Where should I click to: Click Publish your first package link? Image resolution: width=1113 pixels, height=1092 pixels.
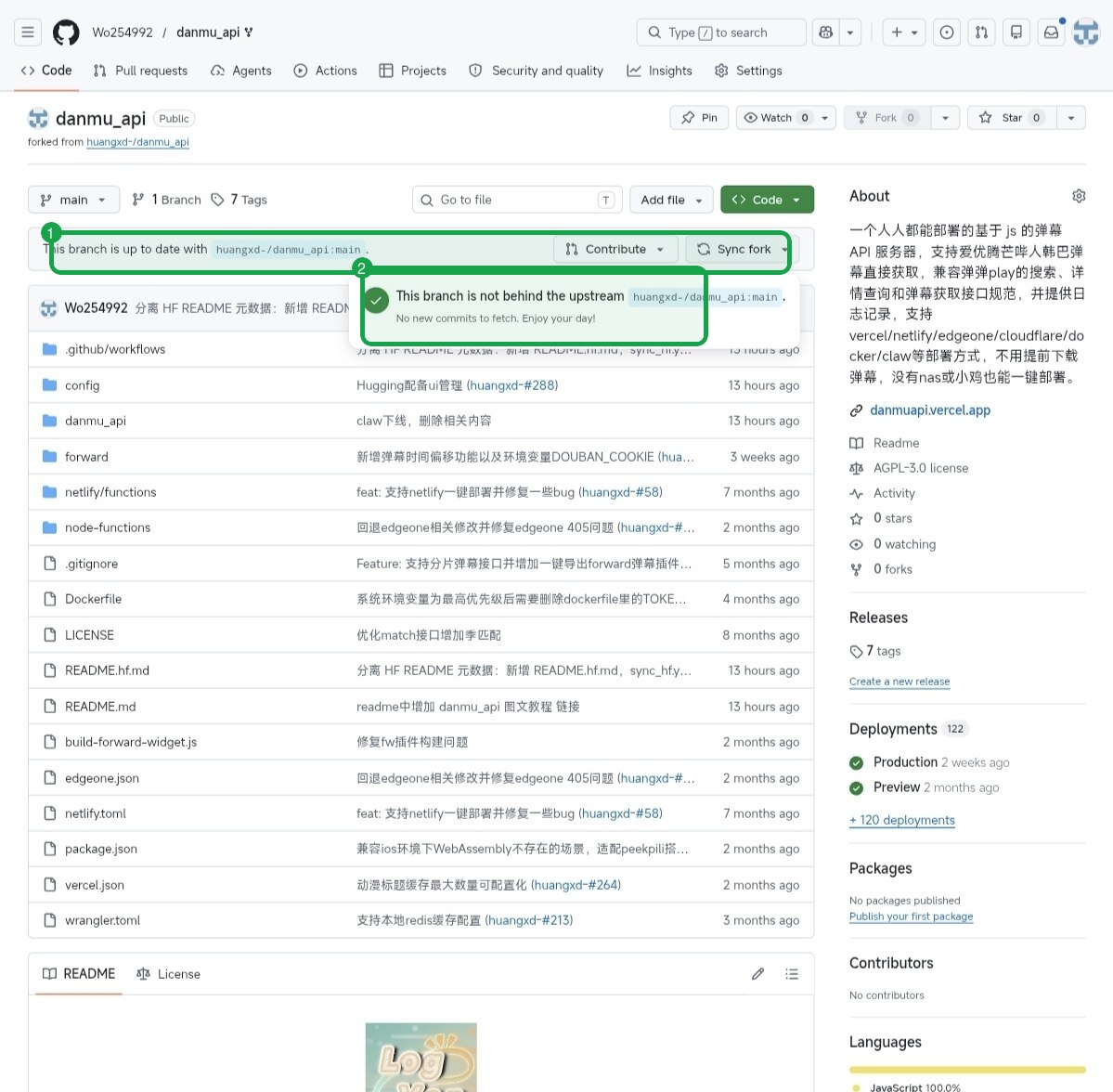click(912, 916)
